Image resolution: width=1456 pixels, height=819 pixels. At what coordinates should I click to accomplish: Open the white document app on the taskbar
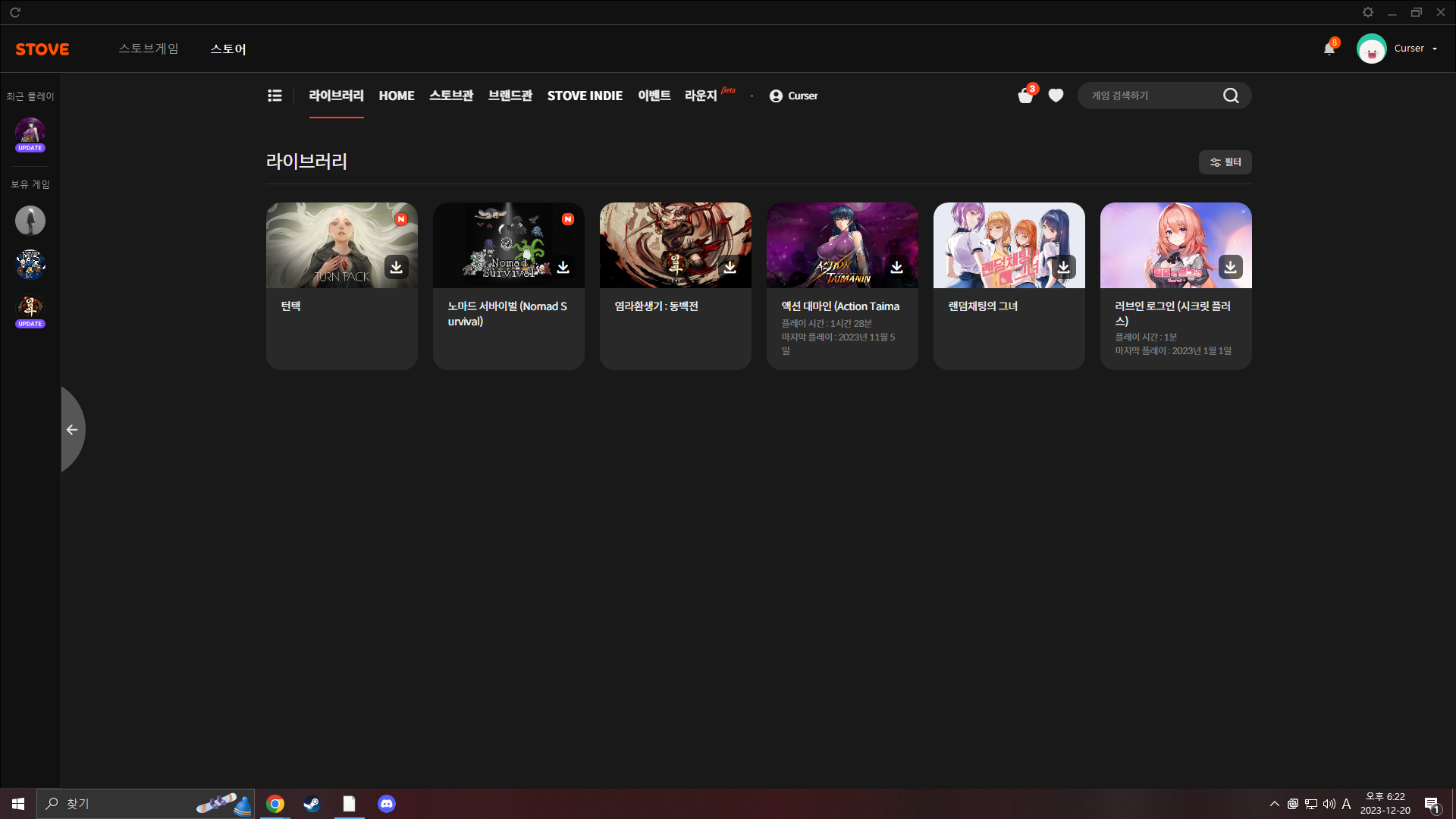click(349, 804)
